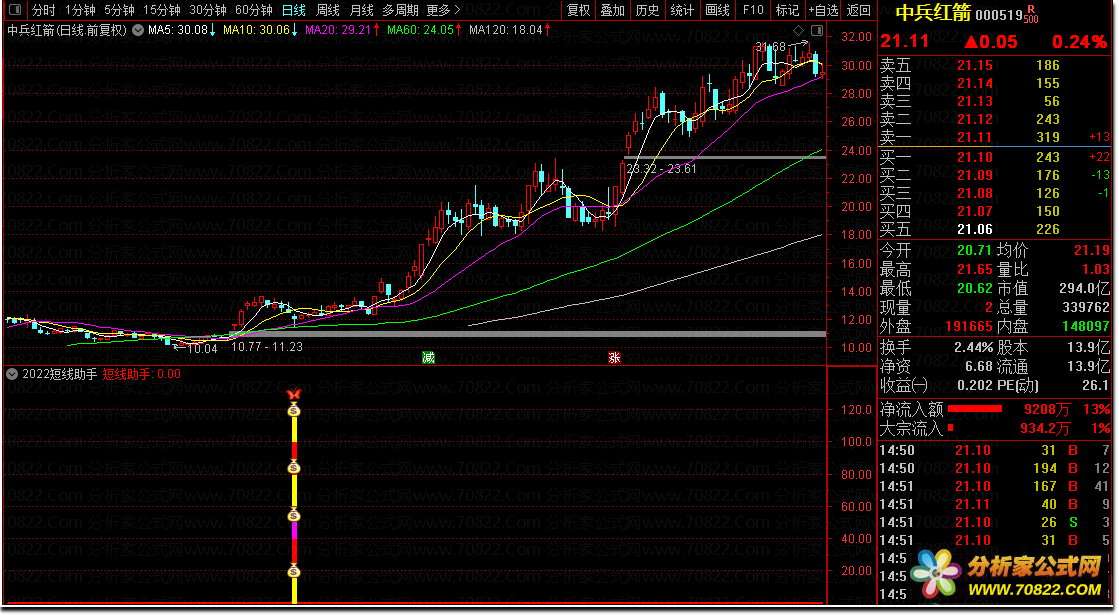Image resolution: width=1119 pixels, height=615 pixels.
Task: Click the 外盘 value 191665
Action: [x=969, y=326]
